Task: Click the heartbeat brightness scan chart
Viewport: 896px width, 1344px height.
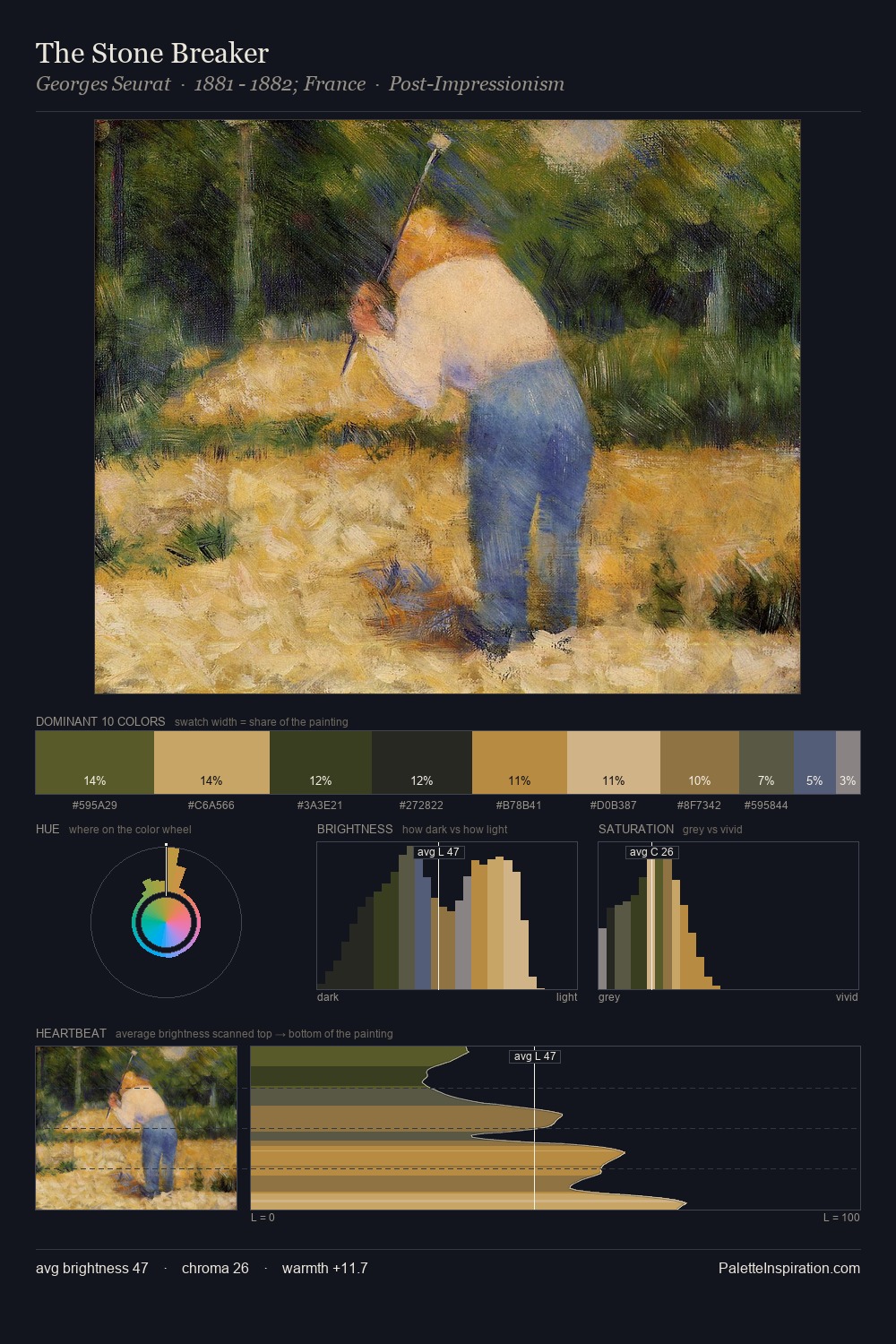Action: [x=556, y=1128]
